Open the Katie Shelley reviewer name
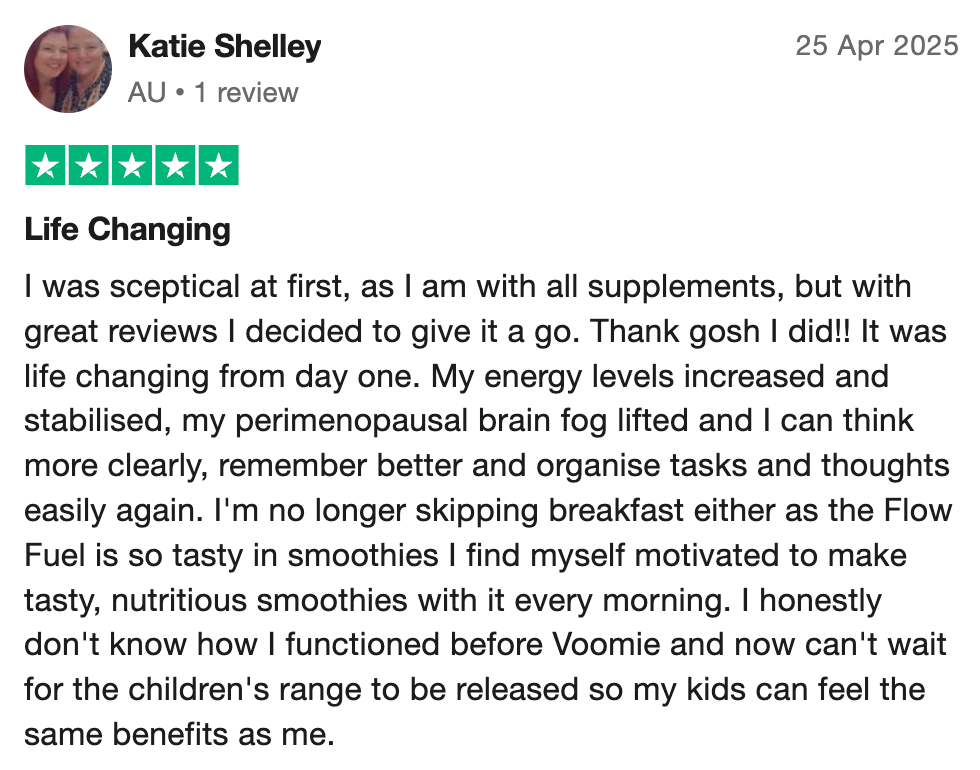Viewport: 980px width, 770px height. point(225,46)
